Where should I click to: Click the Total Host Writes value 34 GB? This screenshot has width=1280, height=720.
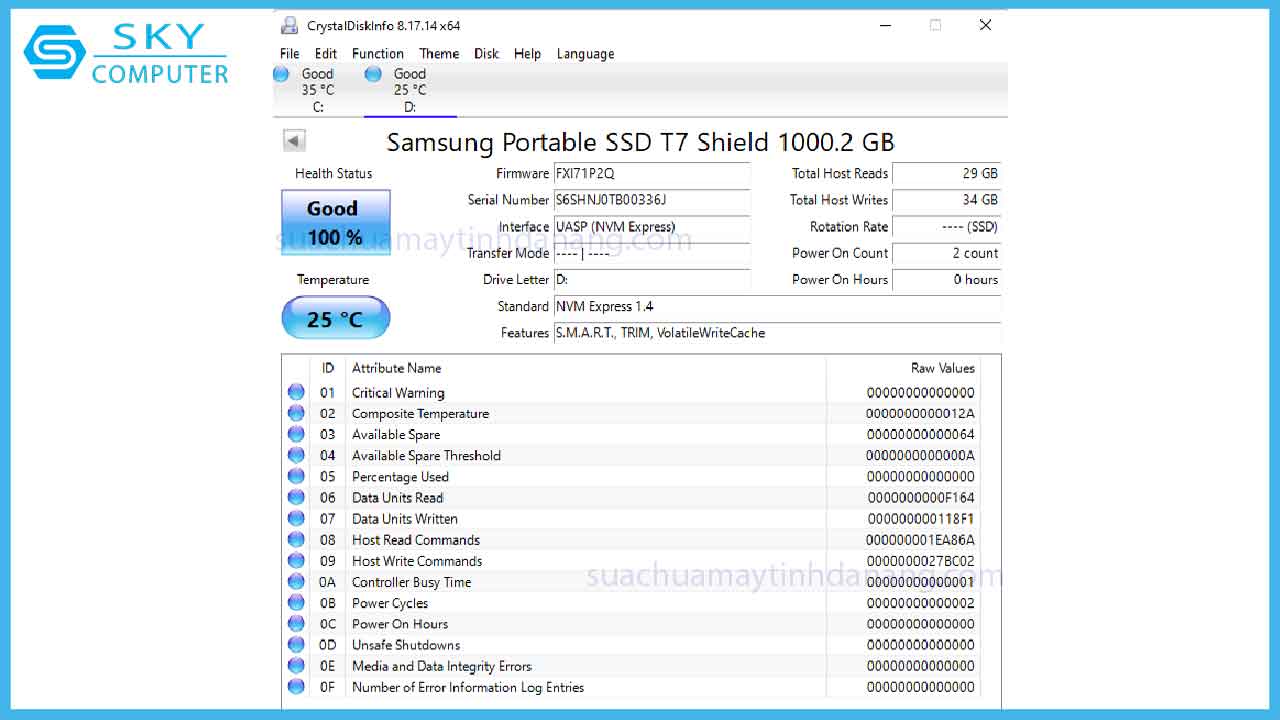(946, 200)
